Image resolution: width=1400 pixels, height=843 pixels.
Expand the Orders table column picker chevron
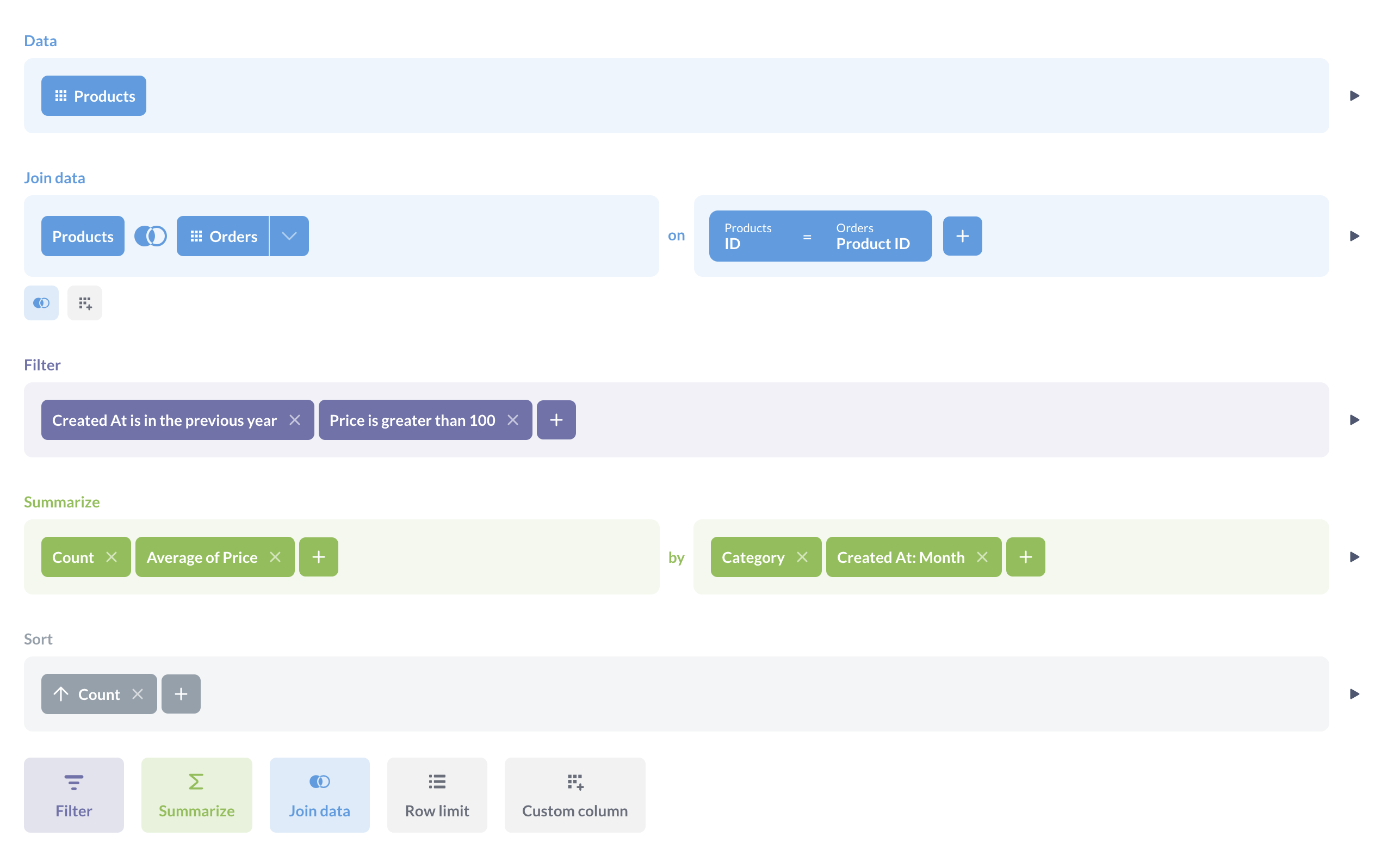(288, 235)
